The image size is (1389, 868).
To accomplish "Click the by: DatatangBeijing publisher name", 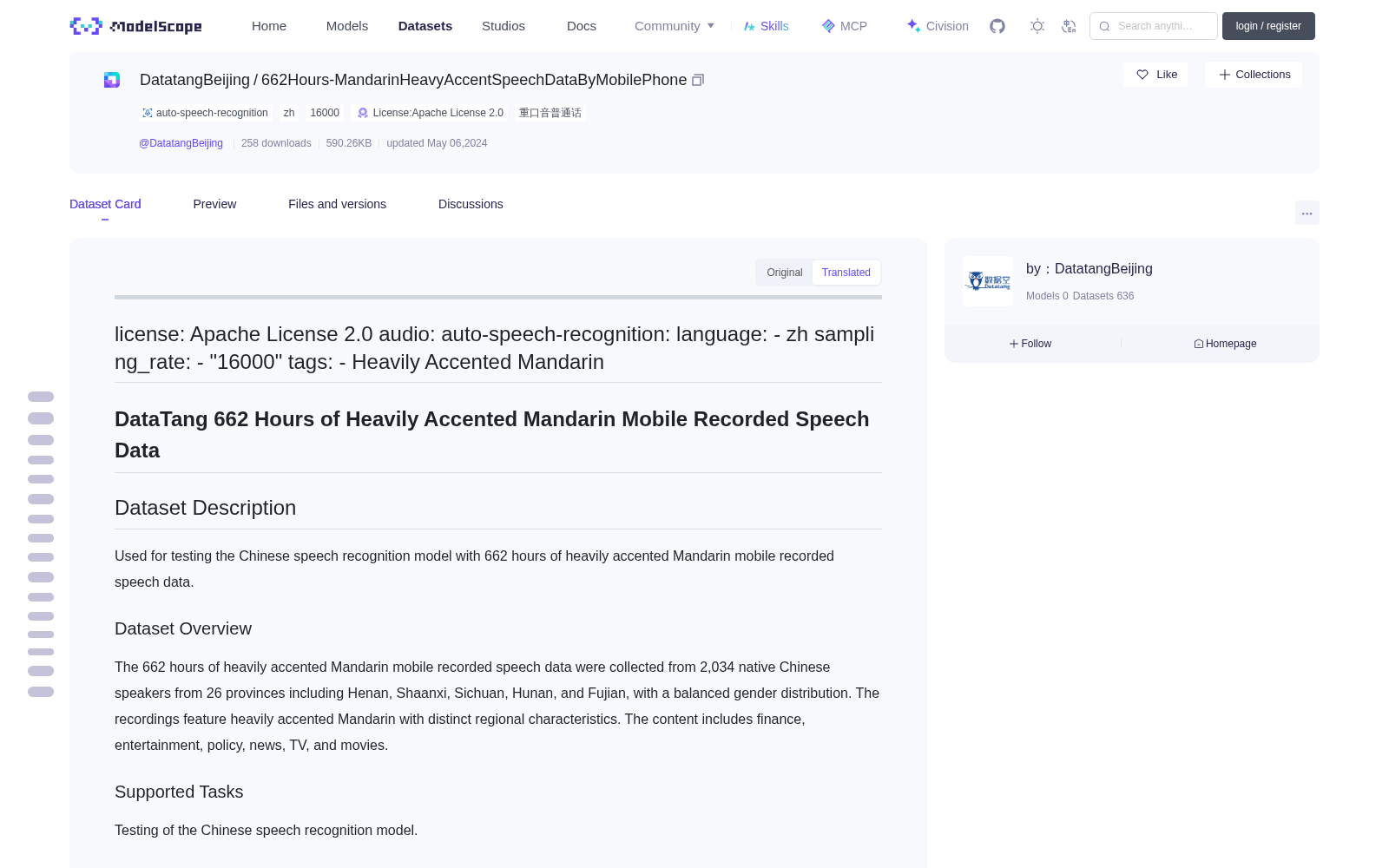I will 1089,269.
